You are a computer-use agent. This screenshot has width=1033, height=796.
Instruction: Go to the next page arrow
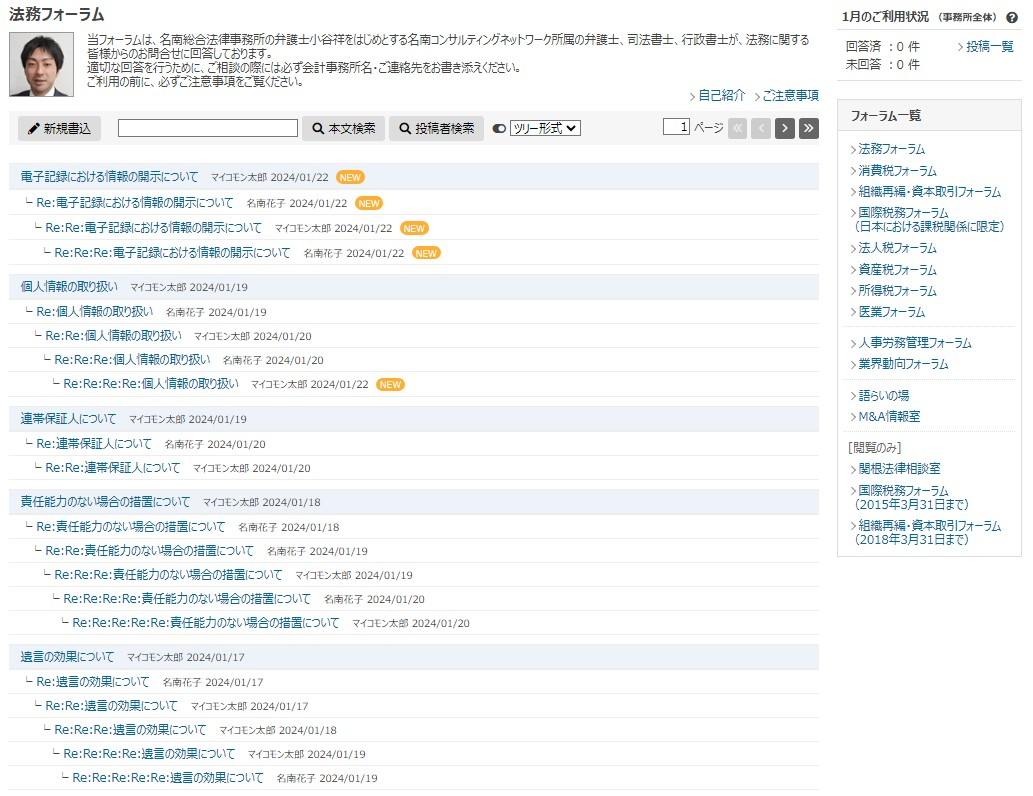pos(785,128)
